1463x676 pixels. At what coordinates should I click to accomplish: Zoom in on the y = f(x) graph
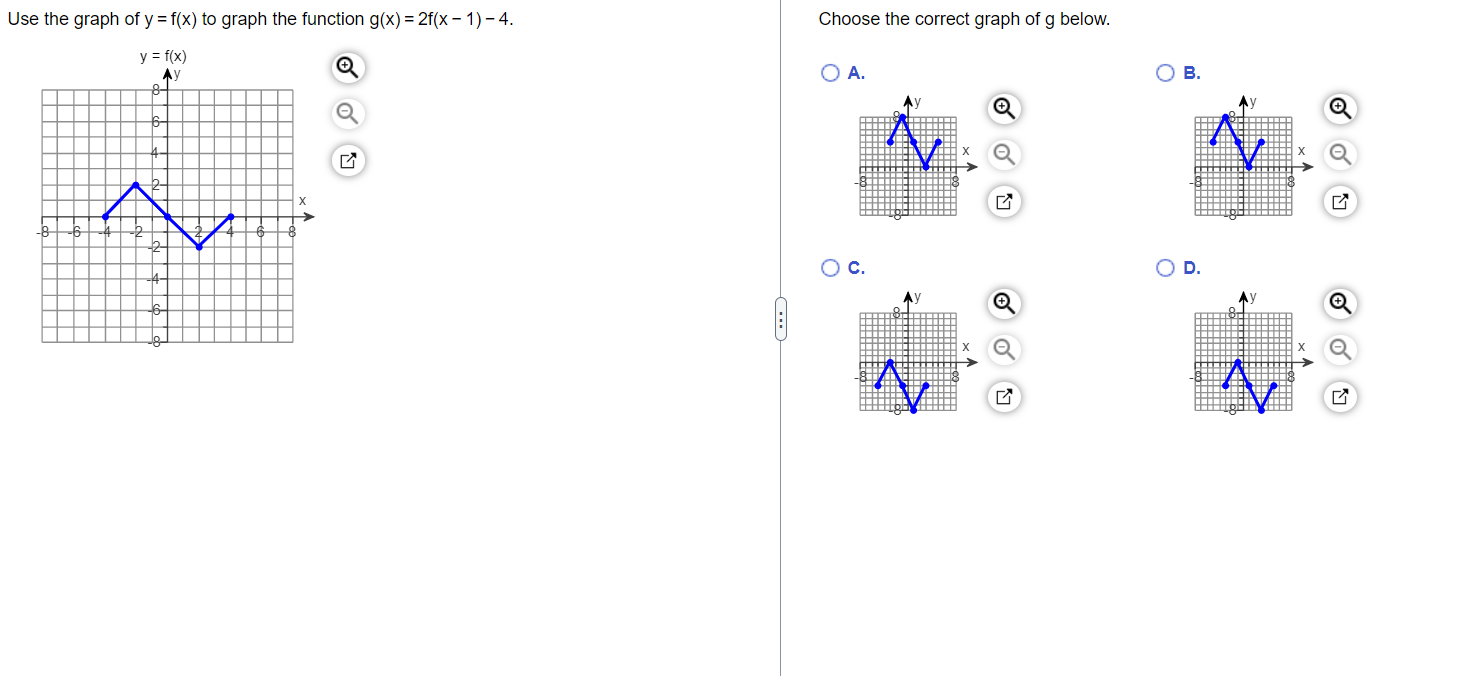tap(347, 67)
